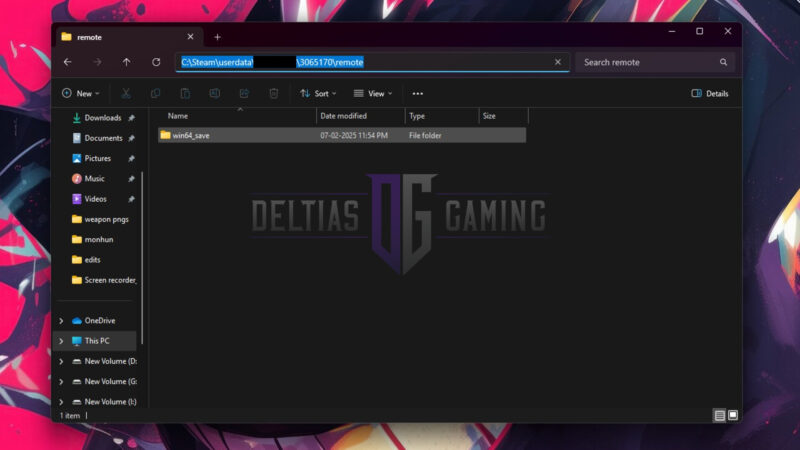Expand the OneDrive tree node

[61, 321]
